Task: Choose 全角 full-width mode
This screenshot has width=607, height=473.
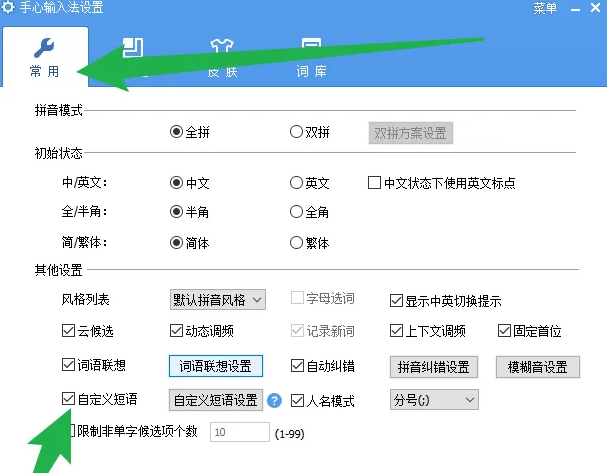Action: [296, 212]
